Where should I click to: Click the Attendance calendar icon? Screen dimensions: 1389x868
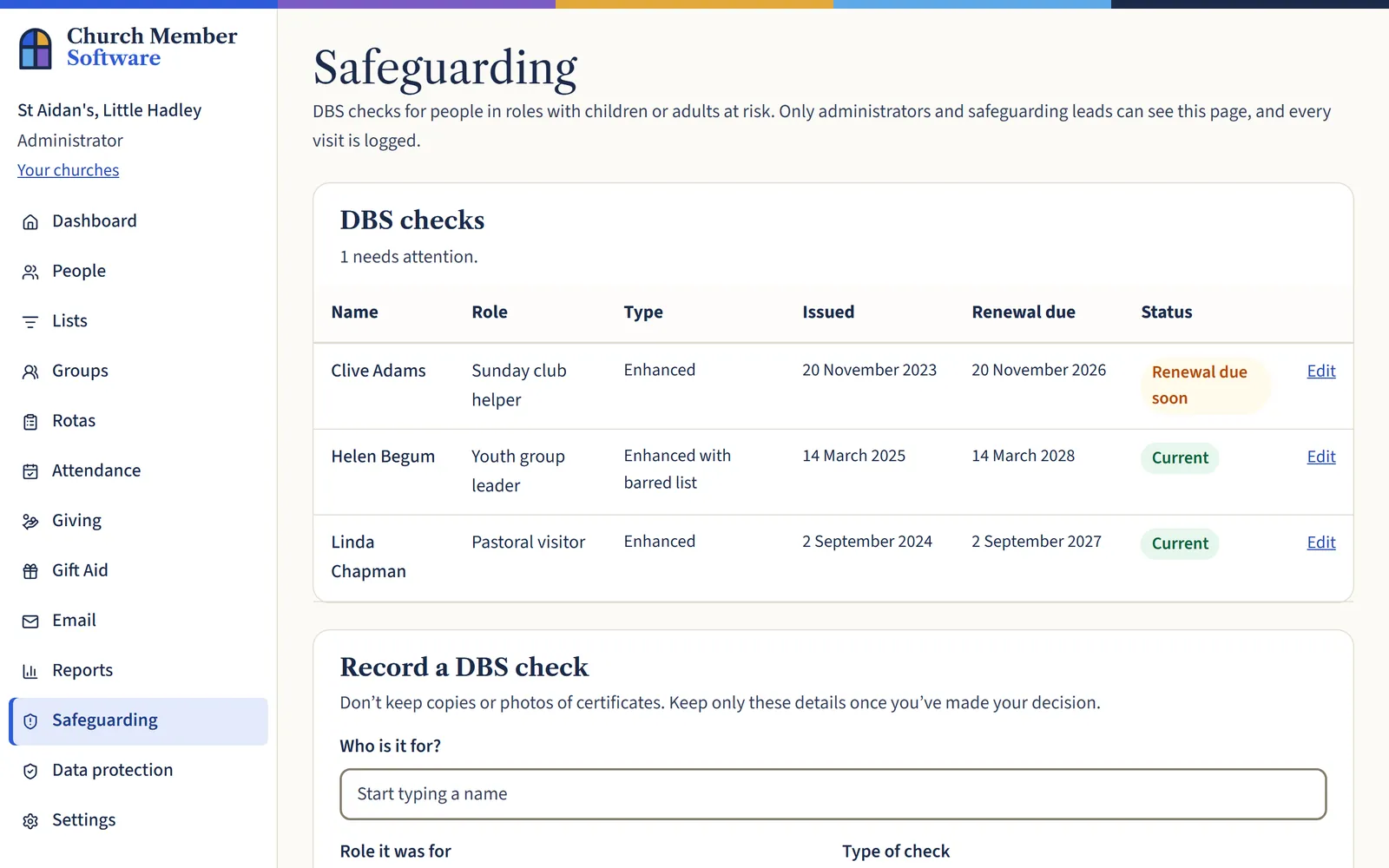(x=30, y=471)
